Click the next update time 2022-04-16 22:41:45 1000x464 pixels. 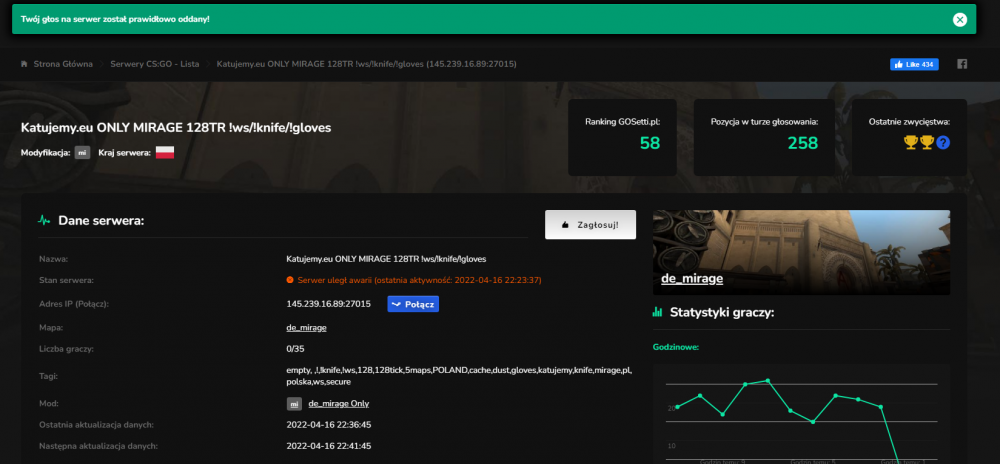(329, 446)
